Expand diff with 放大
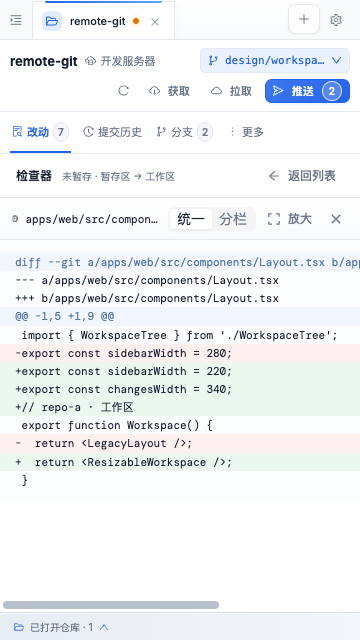 tap(290, 219)
